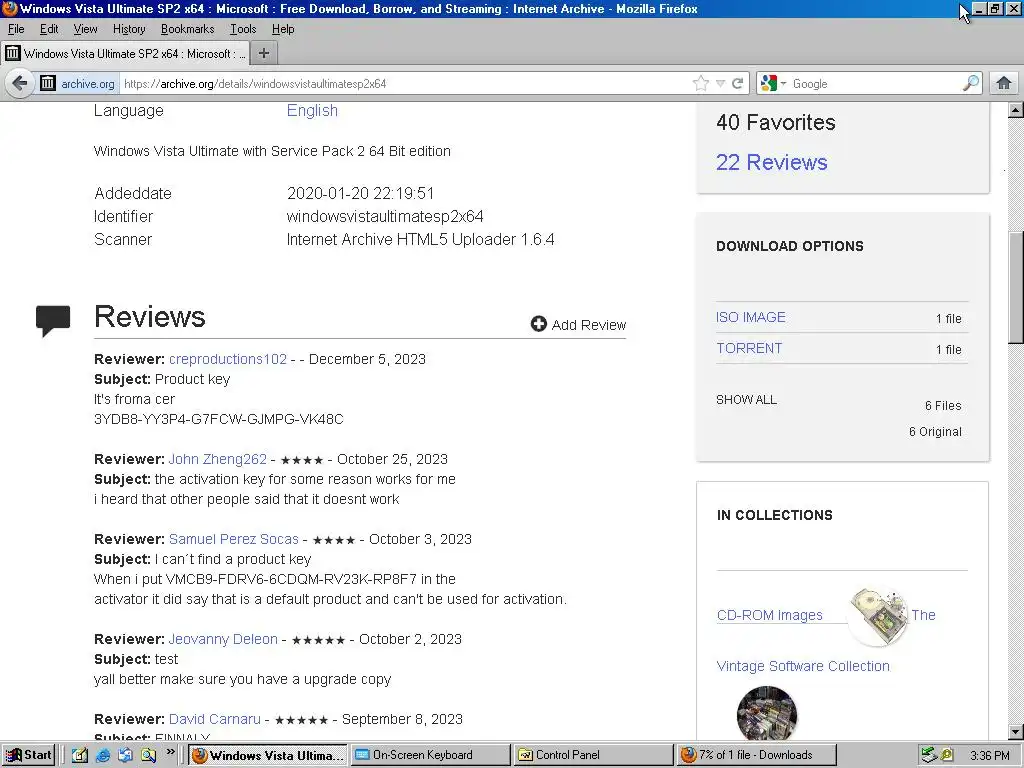Open the Tools menu
This screenshot has height=768, width=1024.
pyautogui.click(x=243, y=29)
